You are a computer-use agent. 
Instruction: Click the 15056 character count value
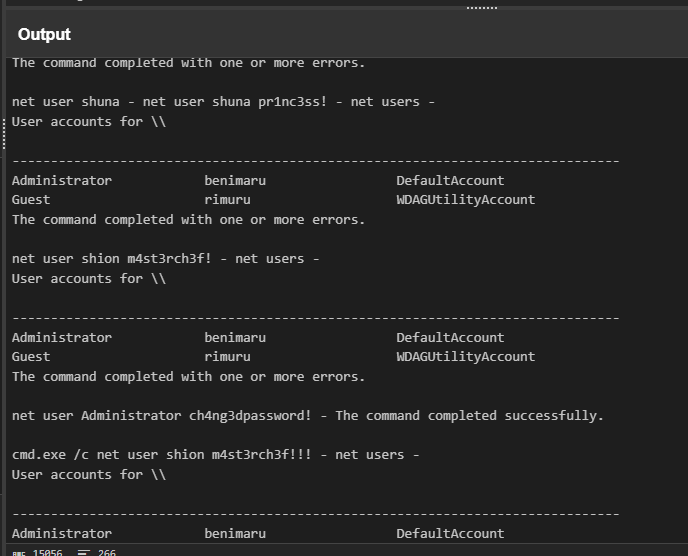[47, 552]
